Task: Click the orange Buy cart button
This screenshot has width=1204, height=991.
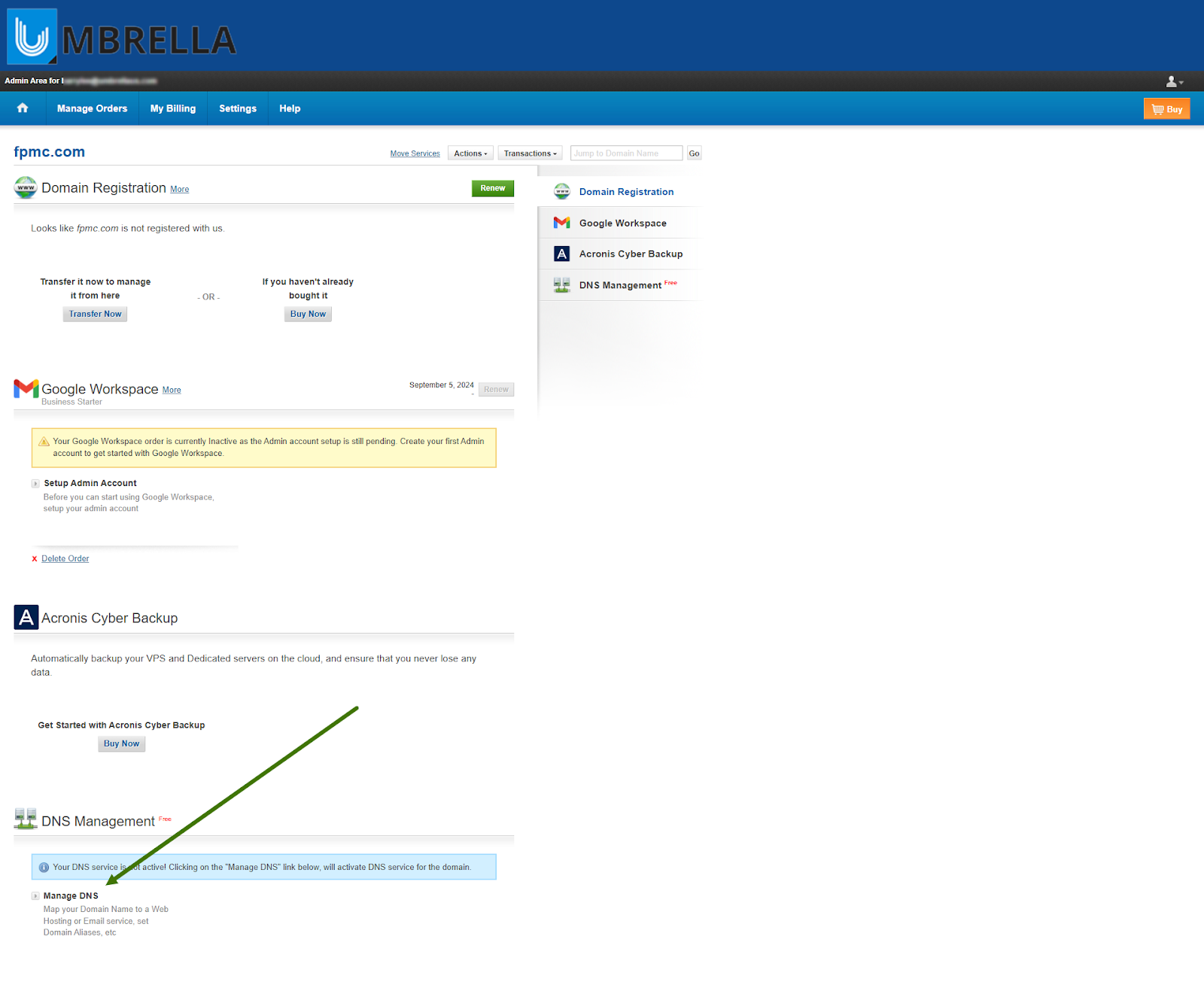Action: [x=1166, y=109]
